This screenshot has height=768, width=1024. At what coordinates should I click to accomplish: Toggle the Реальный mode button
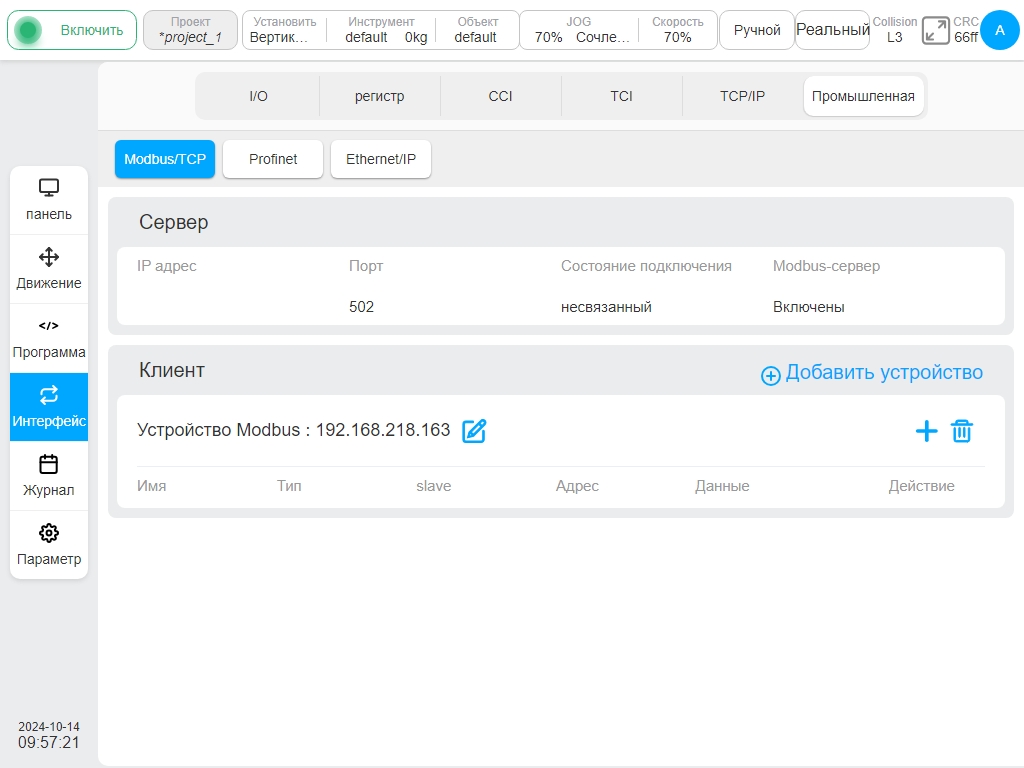coord(833,30)
